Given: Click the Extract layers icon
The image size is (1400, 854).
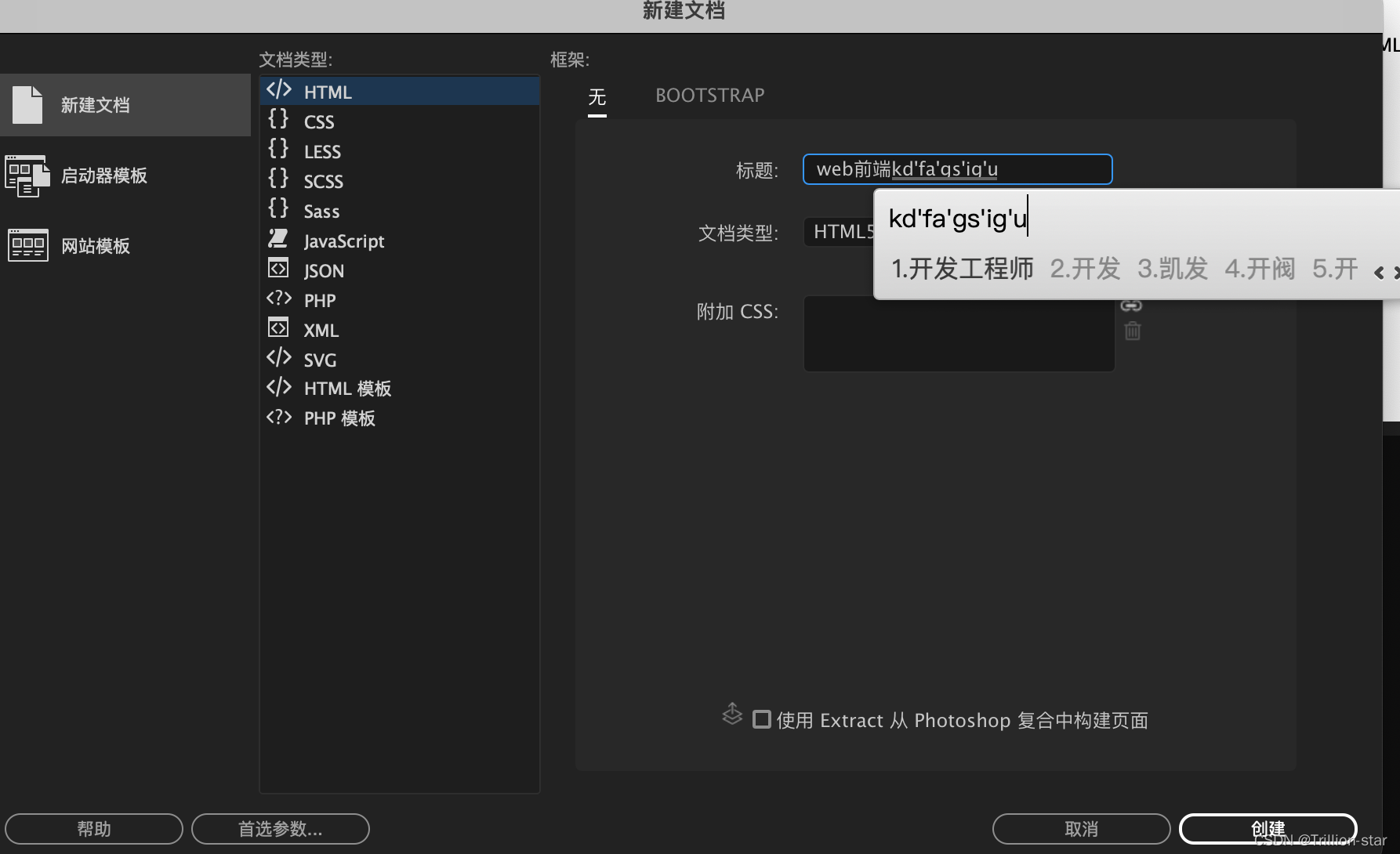Looking at the screenshot, I should pos(732,715).
